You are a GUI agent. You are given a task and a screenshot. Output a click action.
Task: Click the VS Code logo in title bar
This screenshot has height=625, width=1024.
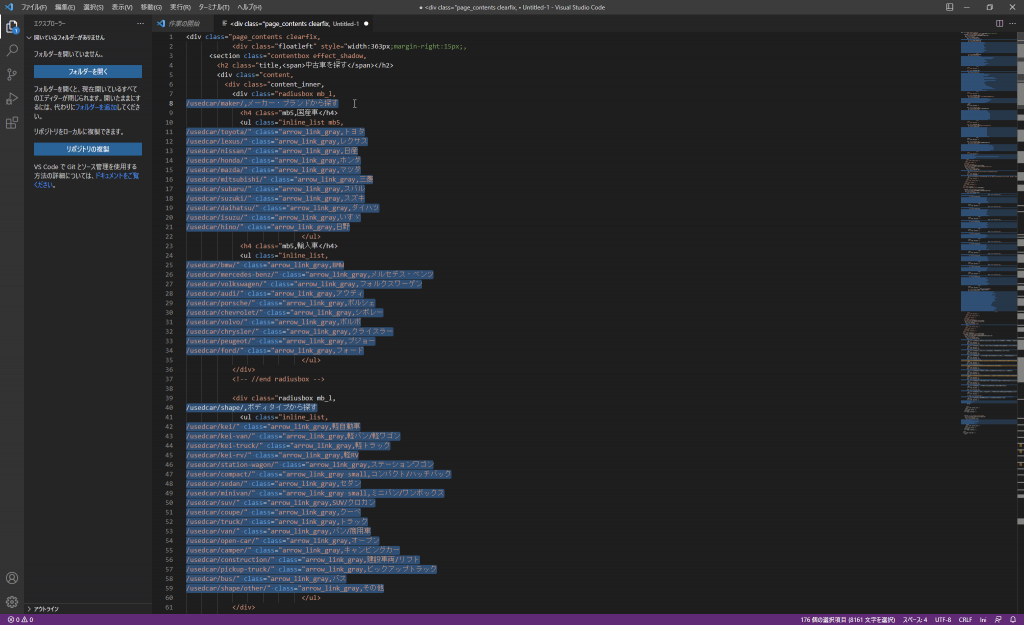[9, 7]
